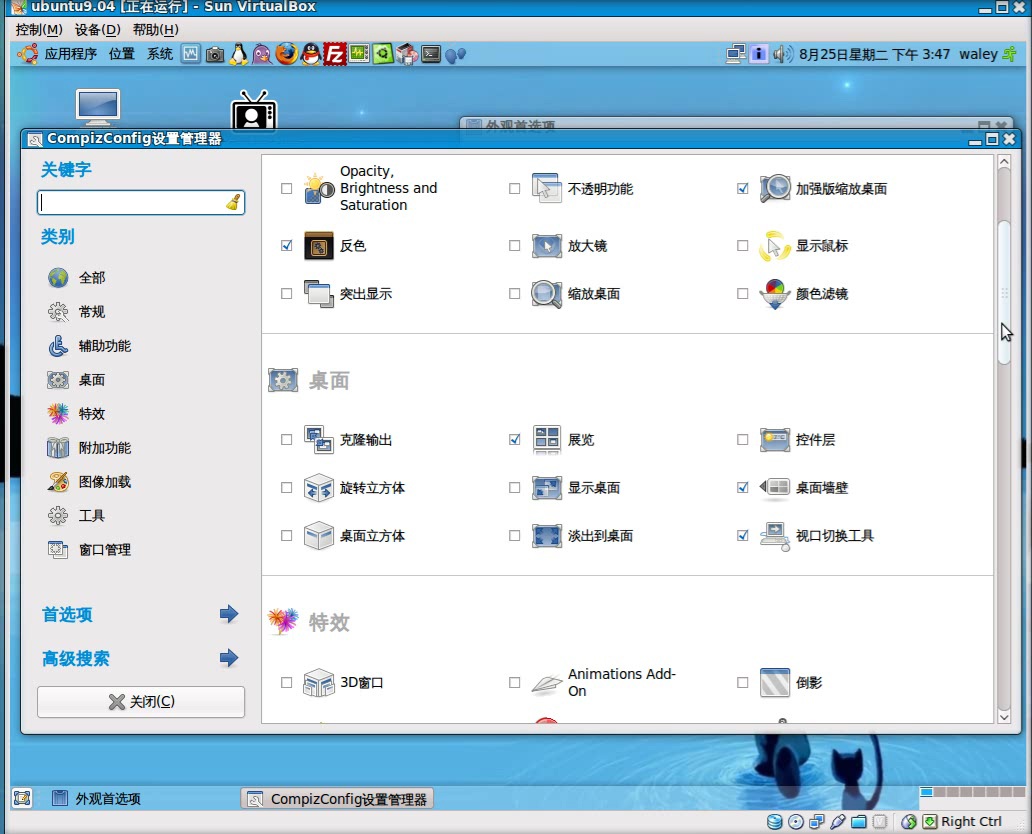
Task: Open the 应用程序 panel menu
Action: point(70,54)
